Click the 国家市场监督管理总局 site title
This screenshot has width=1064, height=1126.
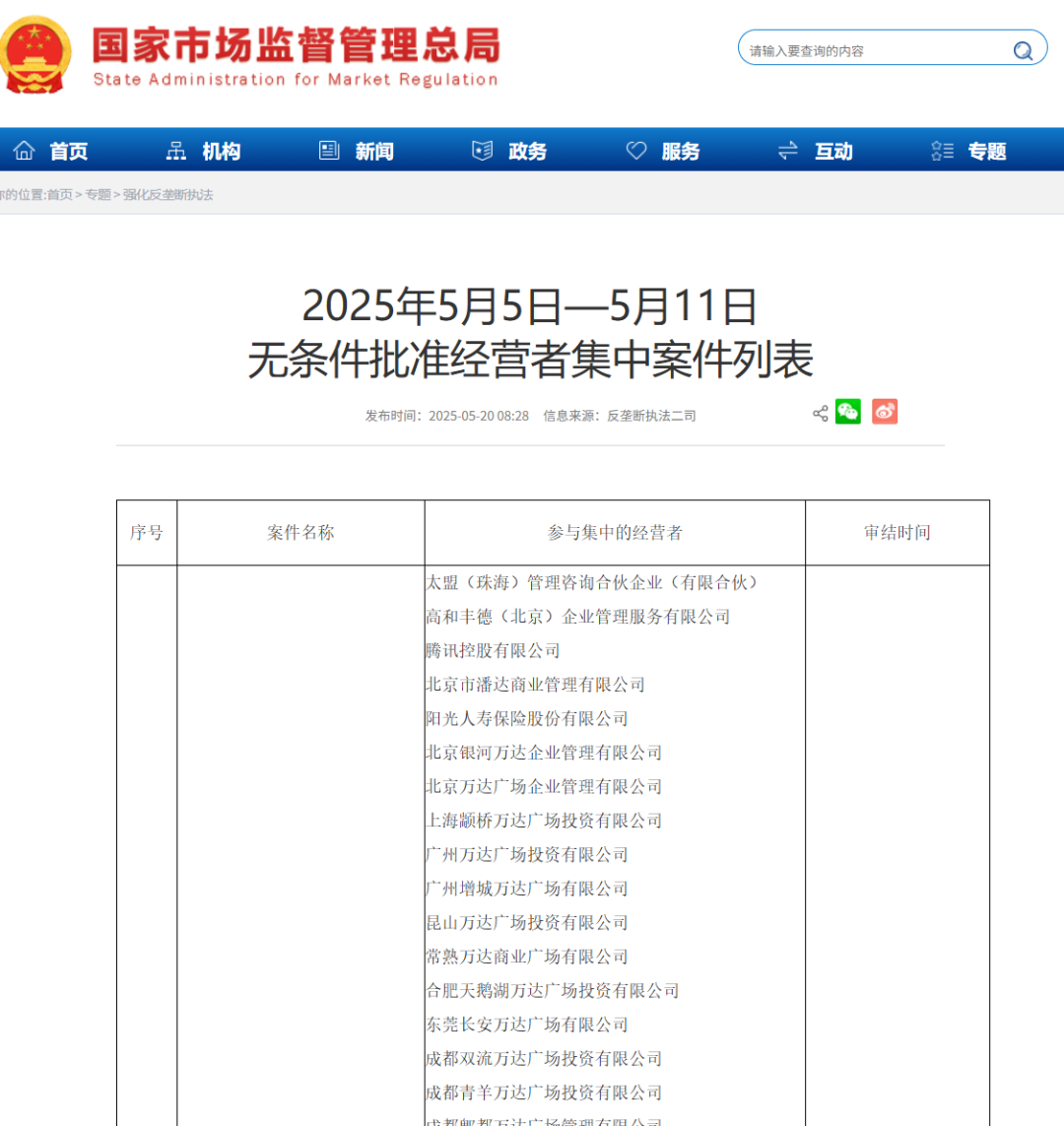pos(296,45)
